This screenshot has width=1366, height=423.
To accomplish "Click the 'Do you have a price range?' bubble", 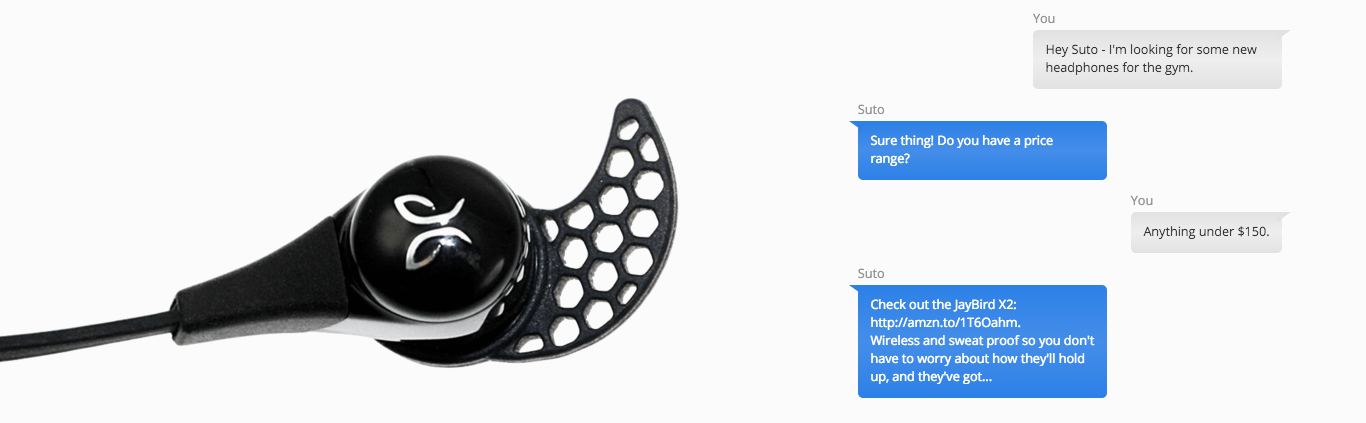I will 982,150.
